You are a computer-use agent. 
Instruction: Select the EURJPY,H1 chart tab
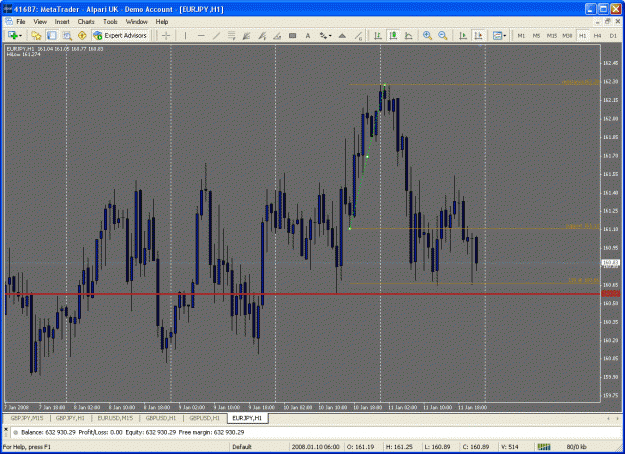[x=247, y=418]
